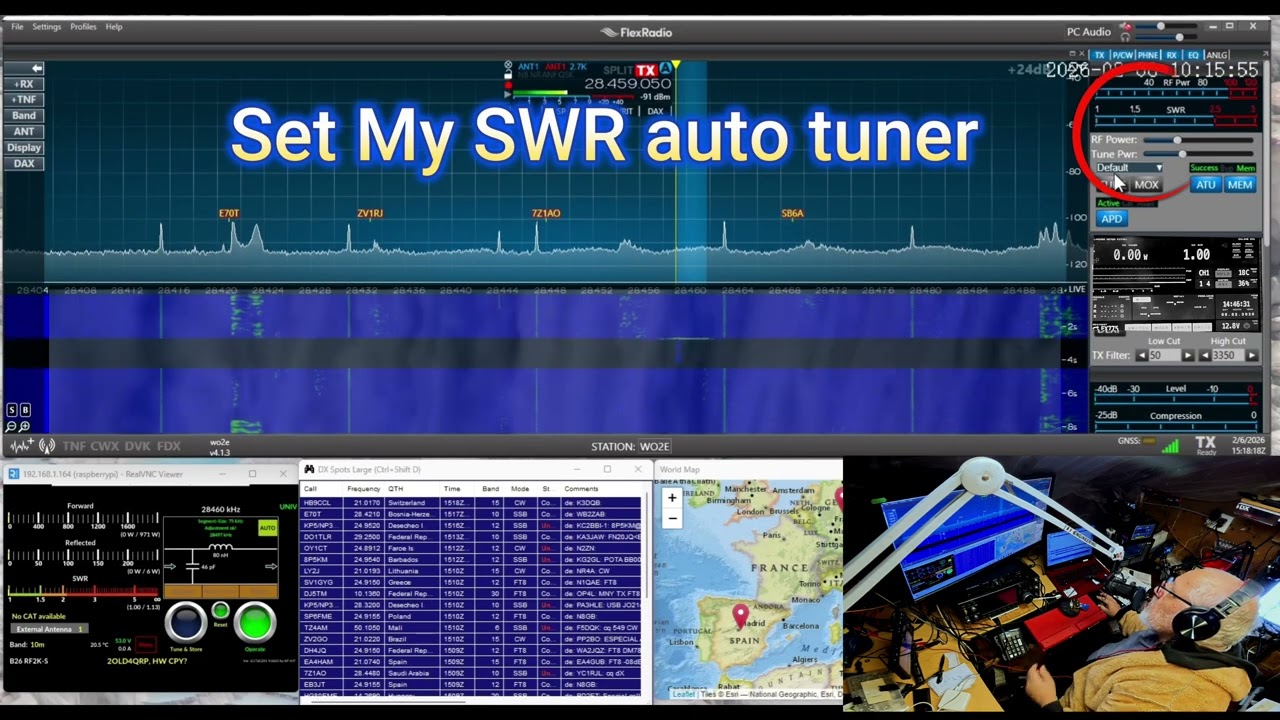Open the Band selection menu
This screenshot has height=720, width=1280.
(24, 116)
